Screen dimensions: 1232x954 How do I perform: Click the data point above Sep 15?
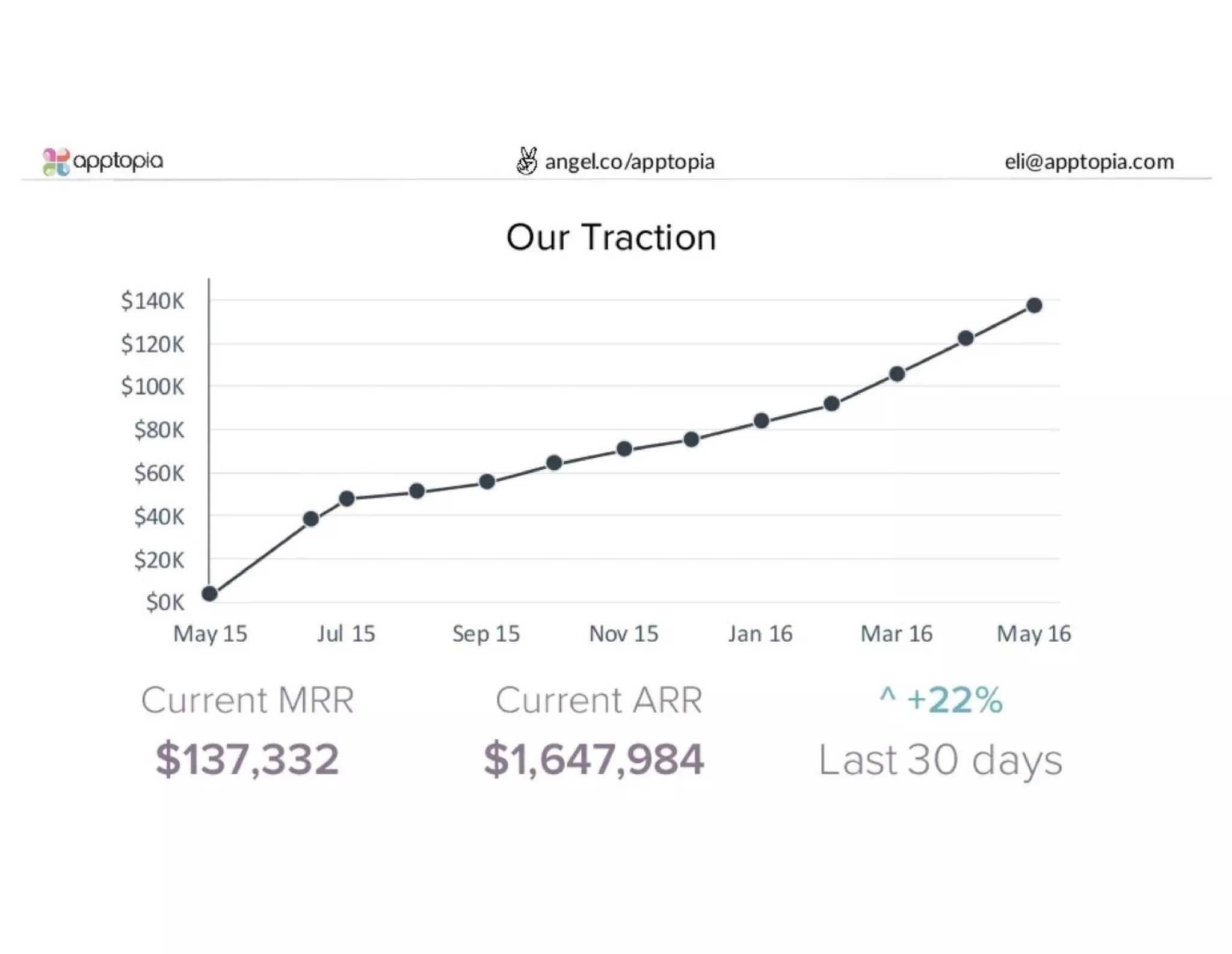tap(487, 482)
